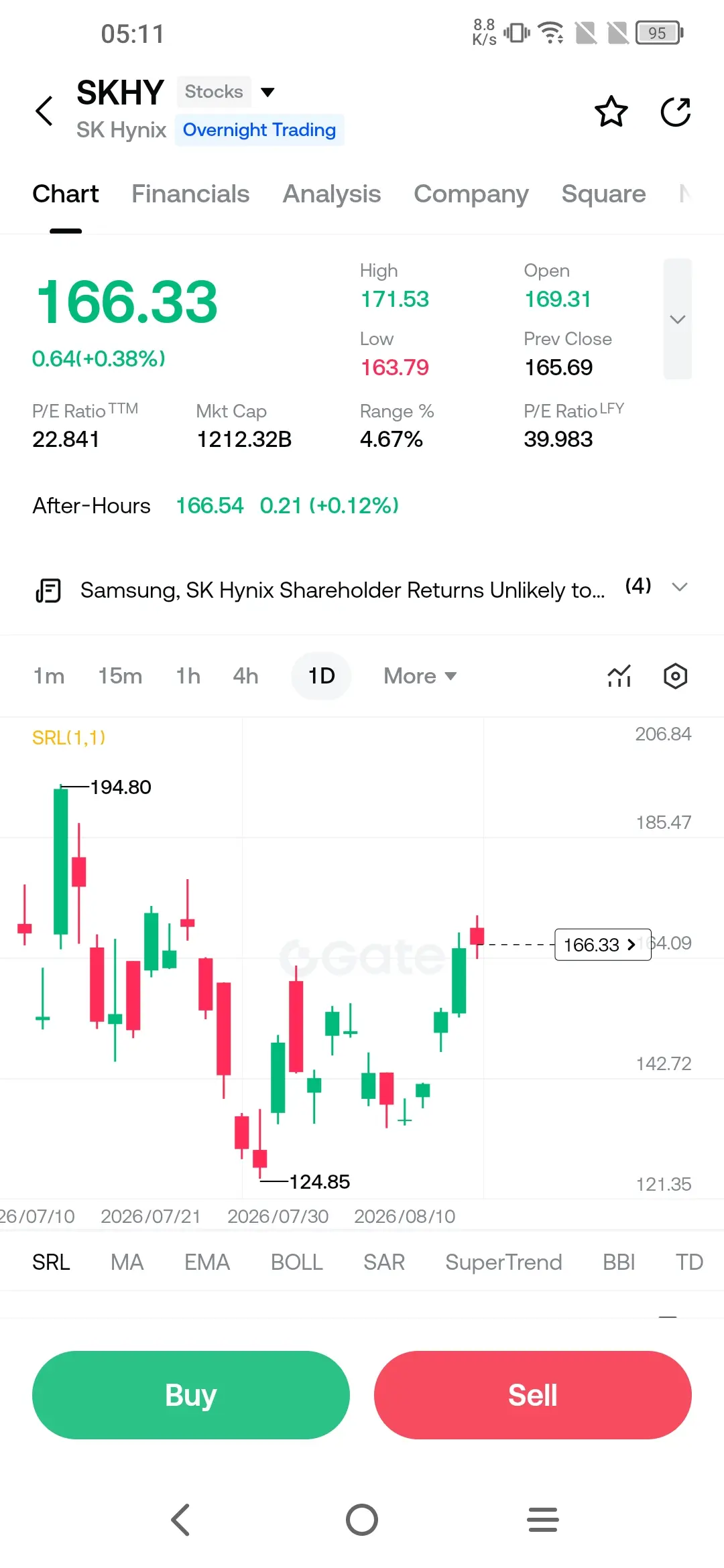Enable the BOLL indicator
The height and width of the screenshot is (1568, 724).
pyautogui.click(x=297, y=1262)
